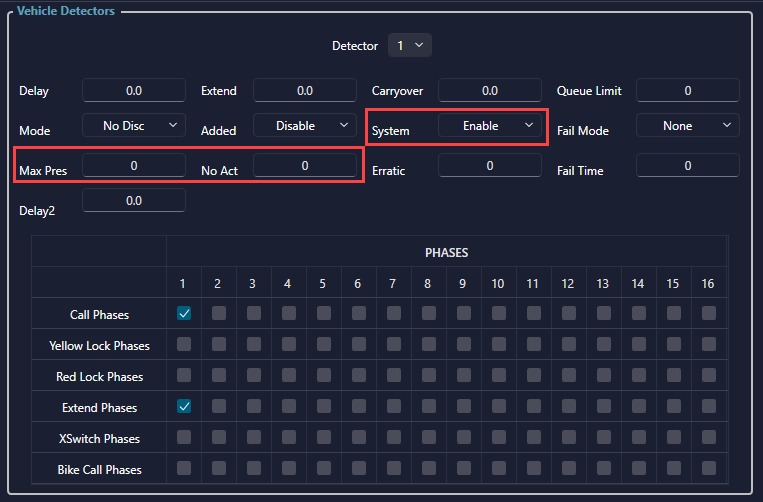The image size is (763, 502).
Task: Open the Added dropdown set to Disable
Action: tap(305, 126)
